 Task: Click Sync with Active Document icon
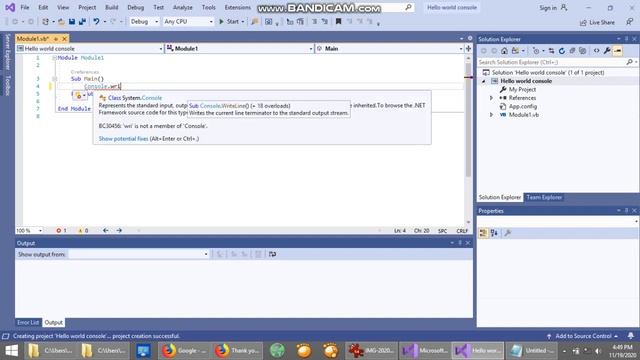pos(551,51)
